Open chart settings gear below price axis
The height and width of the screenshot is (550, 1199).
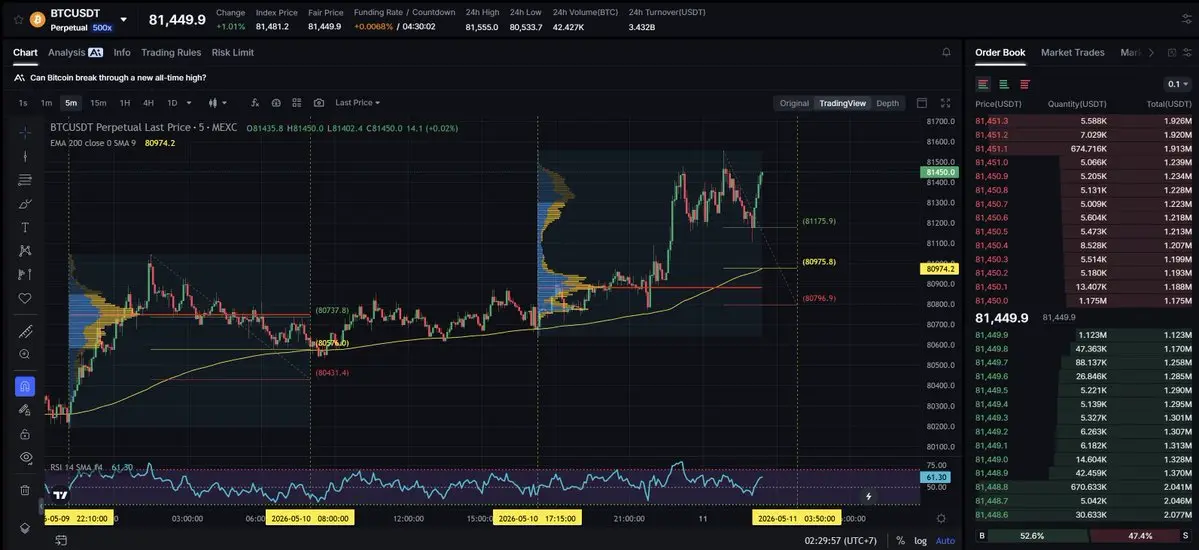click(941, 519)
